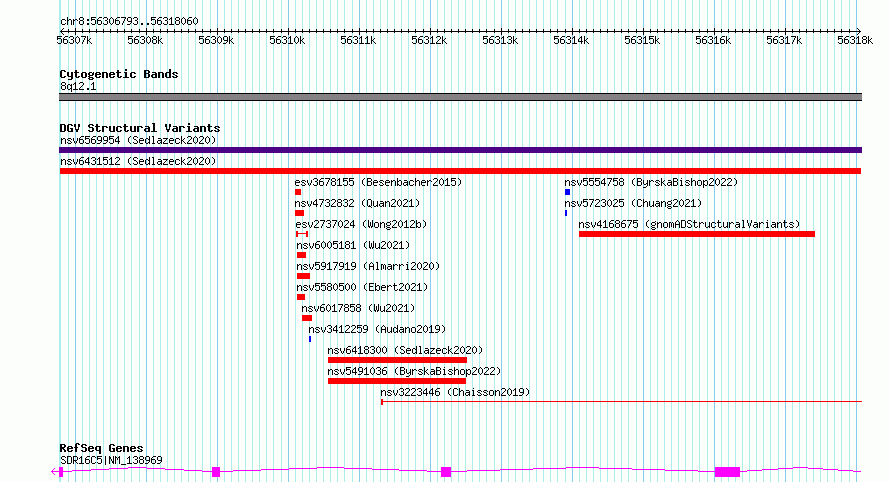Screen dimensions: 890x482
Task: Open the esv3678155 (Besenbacher2015) label
Action: coord(378,182)
